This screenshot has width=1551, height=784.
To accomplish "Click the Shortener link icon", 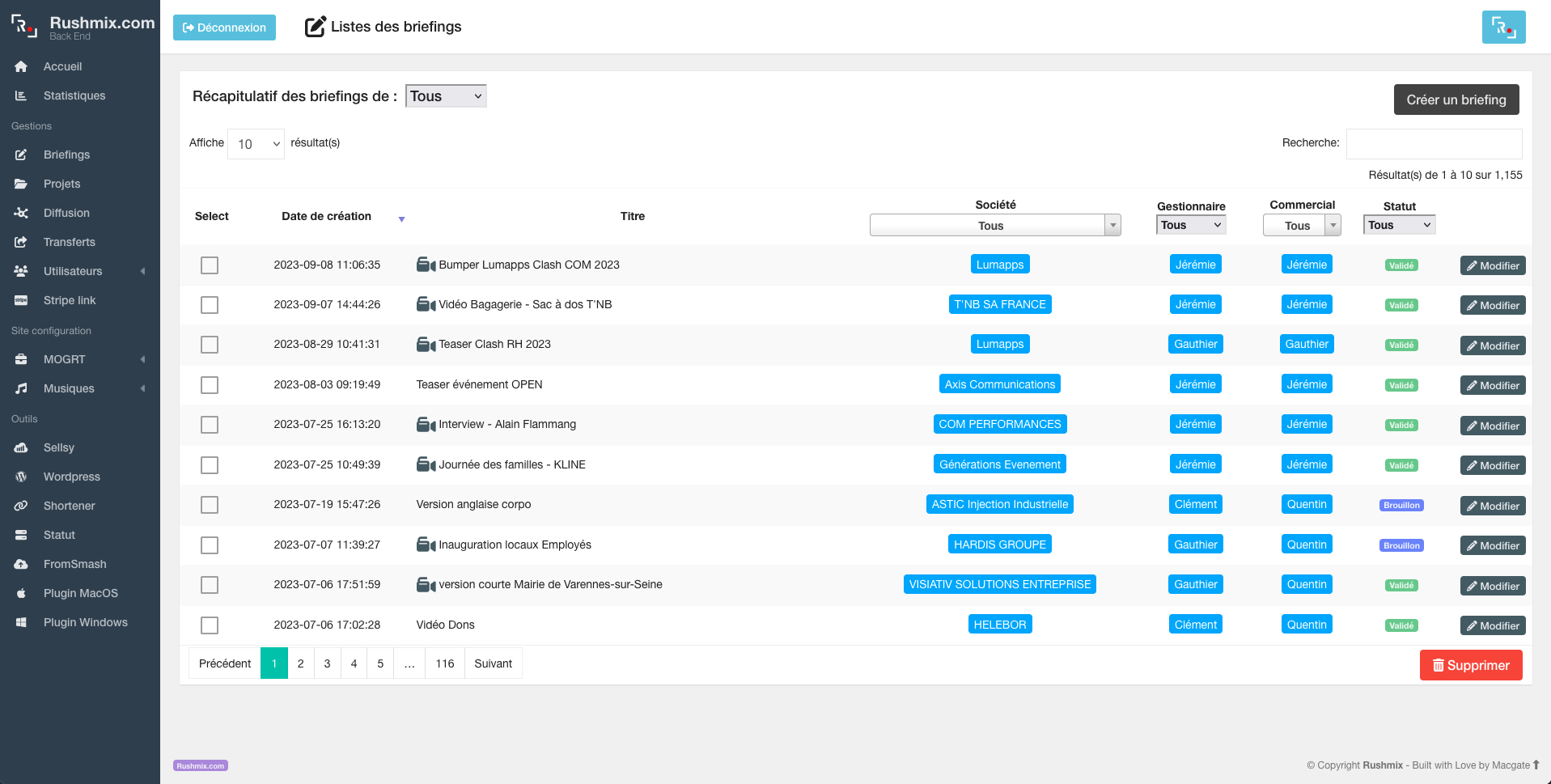I will pos(21,506).
